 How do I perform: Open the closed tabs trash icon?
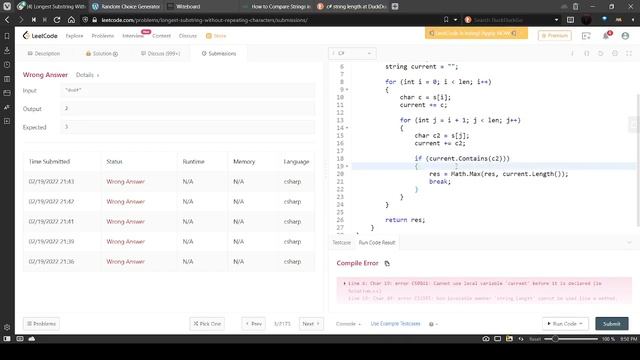coord(576,7)
